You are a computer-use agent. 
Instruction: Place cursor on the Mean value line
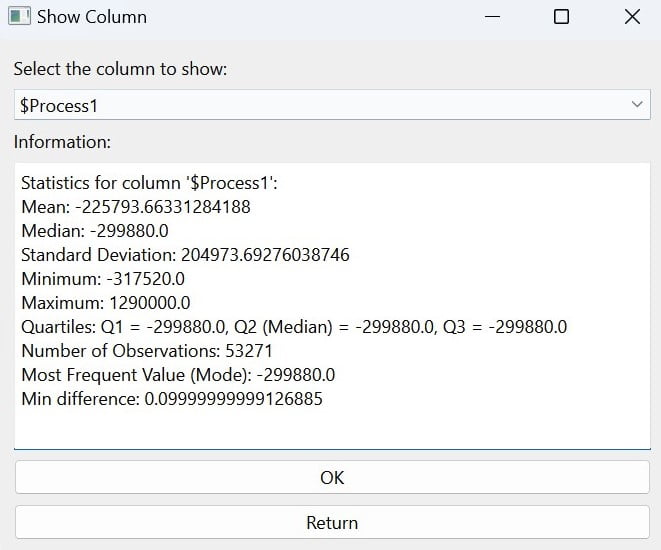pos(135,207)
